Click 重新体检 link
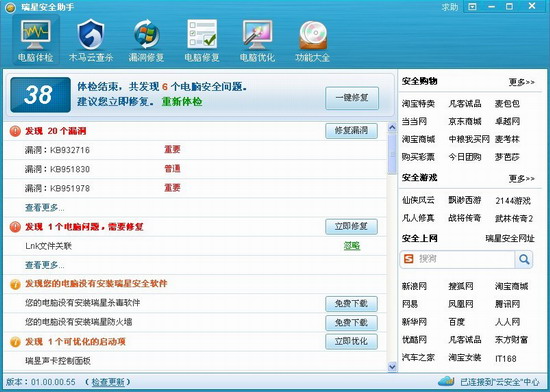550x392 pixels. 182,102
